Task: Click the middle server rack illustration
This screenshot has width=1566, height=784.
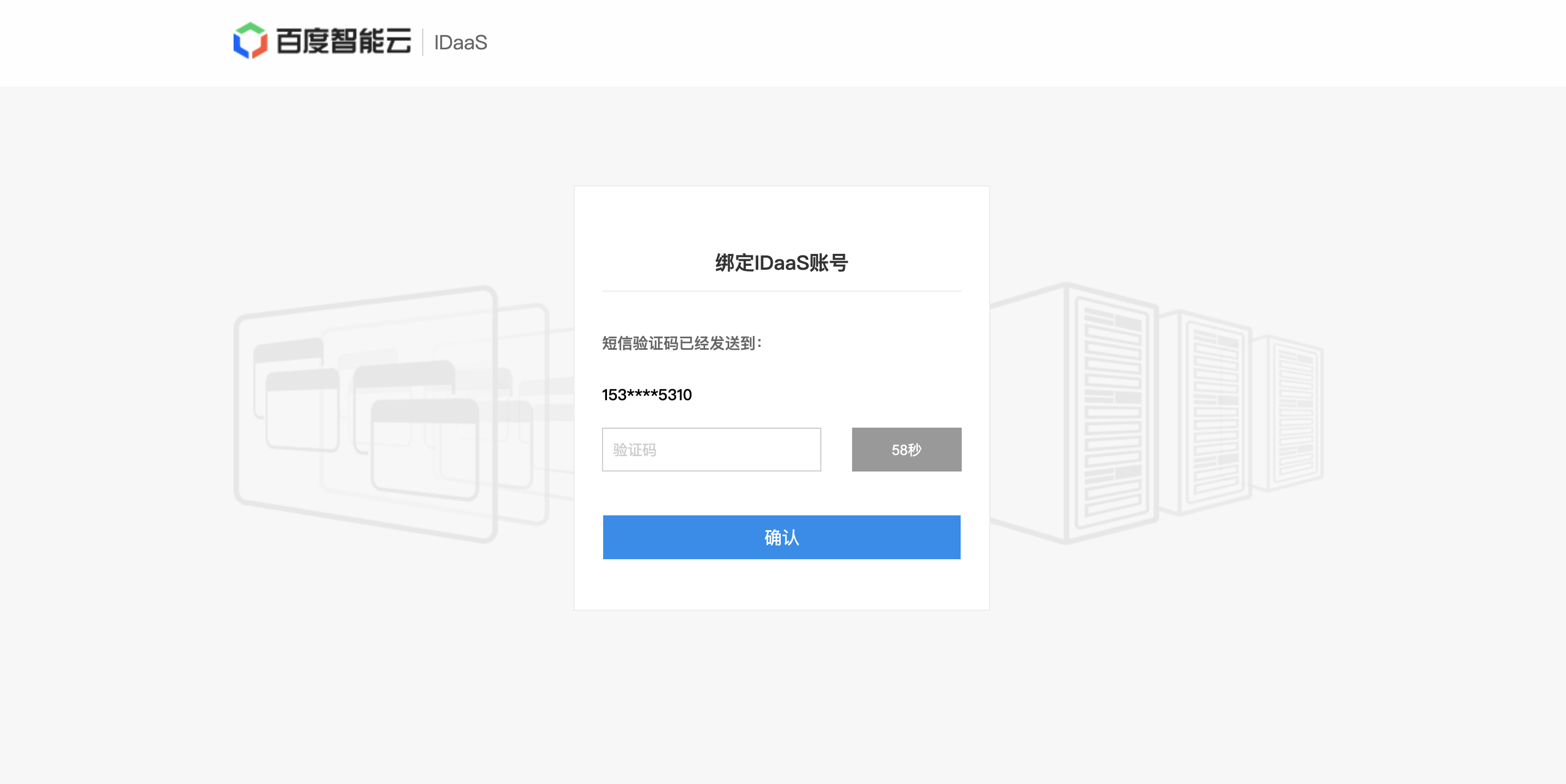Action: [1215, 413]
